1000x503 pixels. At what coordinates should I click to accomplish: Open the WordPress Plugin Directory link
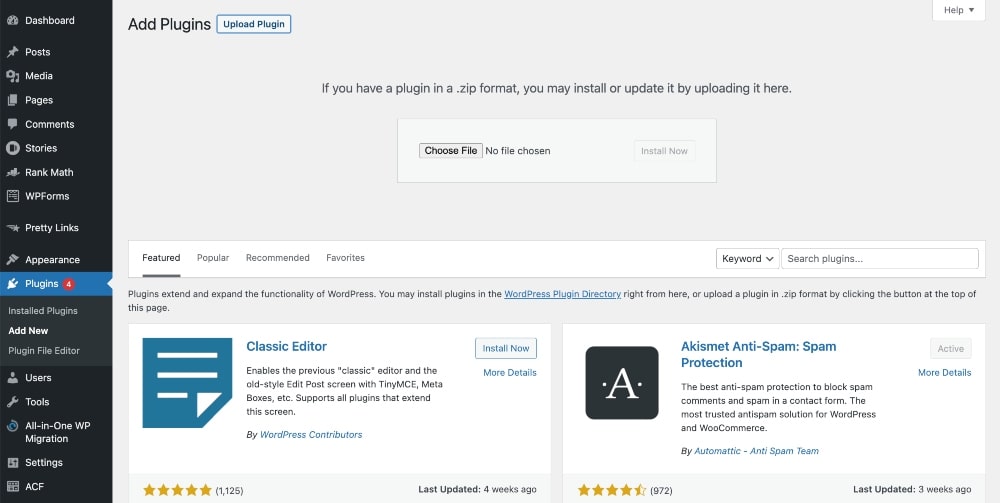click(x=562, y=294)
